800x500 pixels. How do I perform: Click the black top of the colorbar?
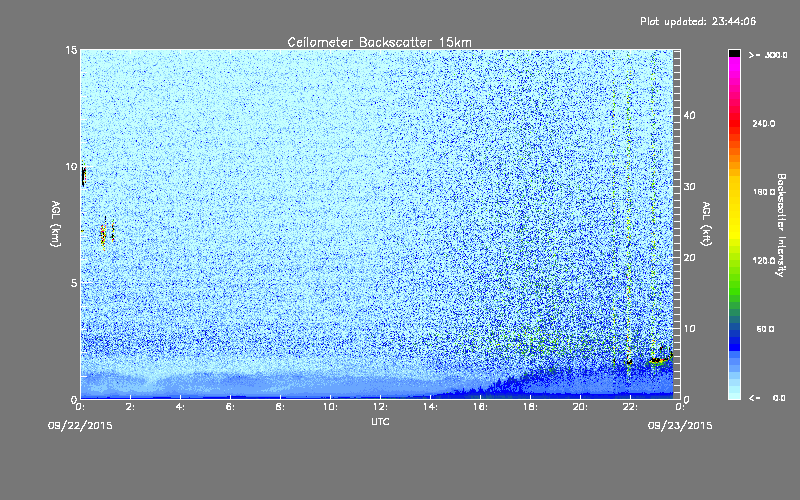[734, 53]
